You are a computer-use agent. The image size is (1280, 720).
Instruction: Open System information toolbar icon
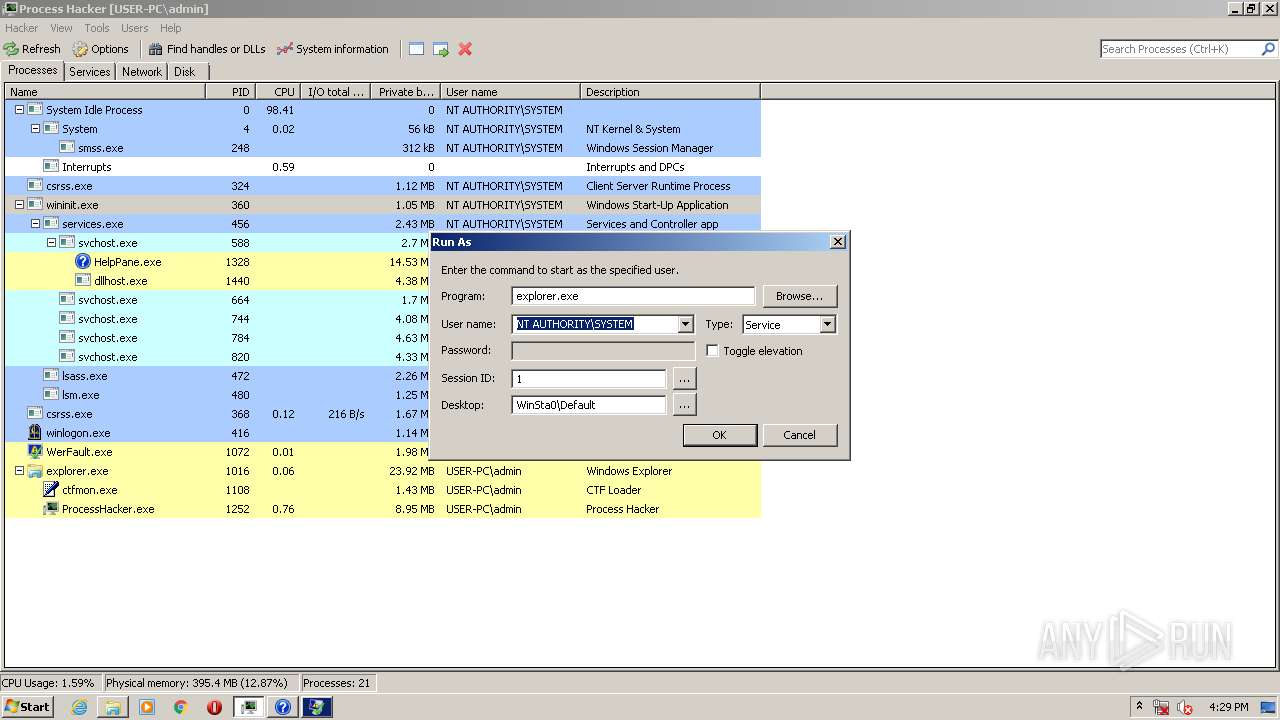285,49
